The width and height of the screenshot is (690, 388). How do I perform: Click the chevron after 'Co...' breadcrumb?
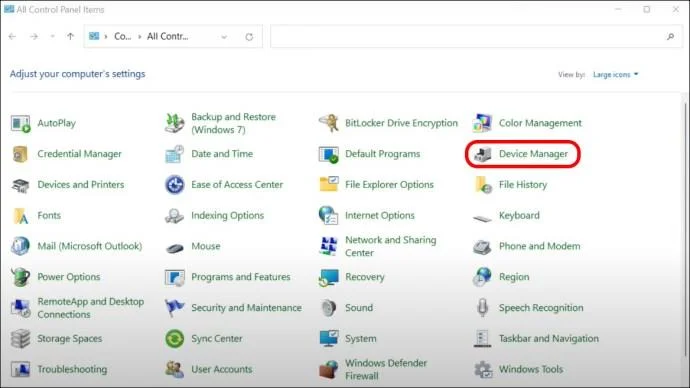click(x=139, y=37)
